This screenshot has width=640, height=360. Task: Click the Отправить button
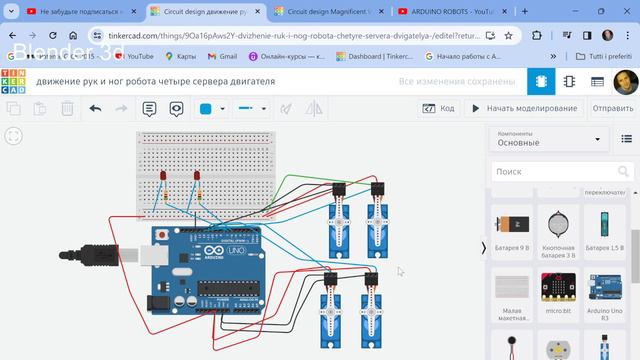pos(613,109)
